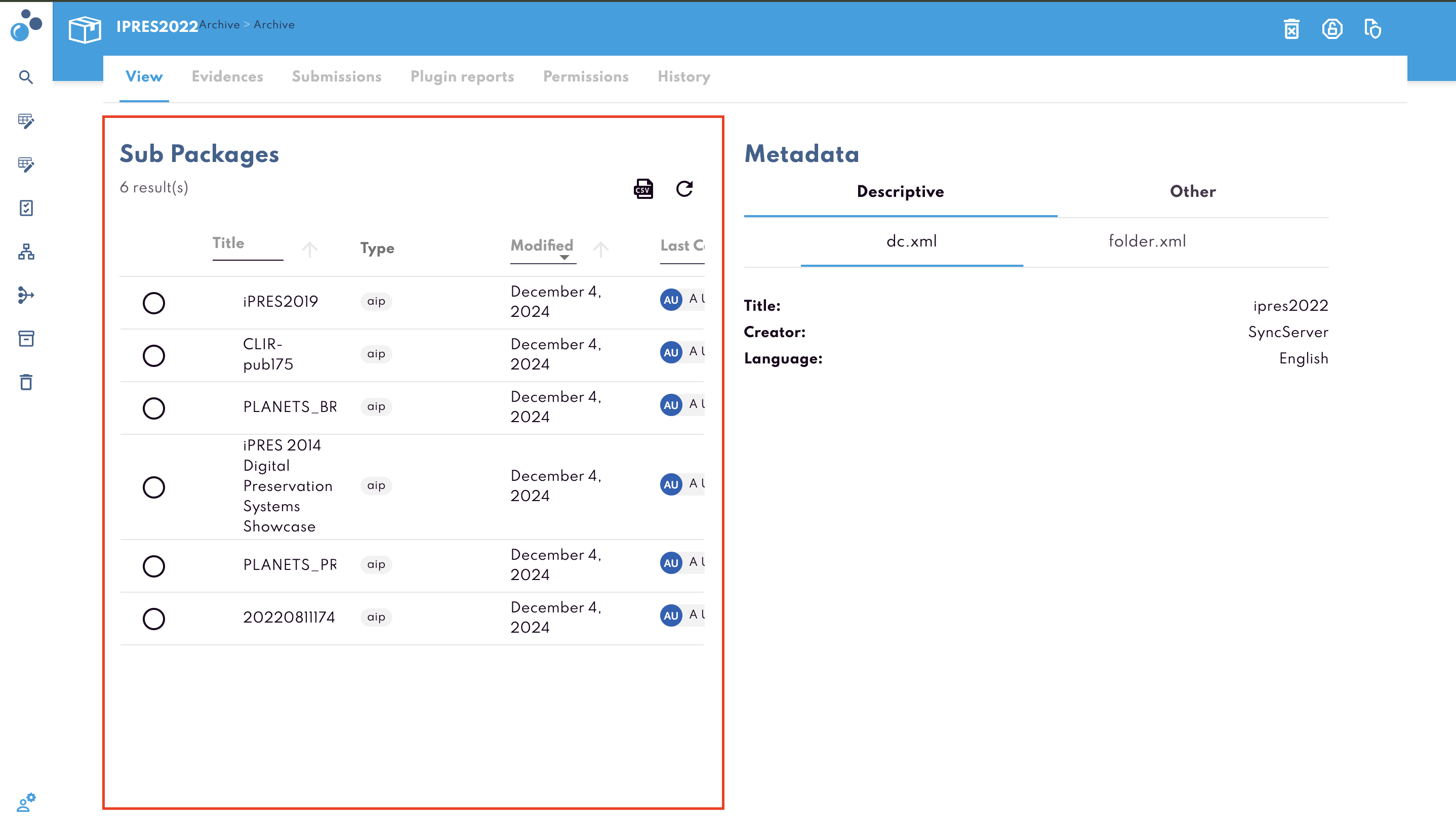Click the Title column header
The height and width of the screenshot is (824, 1456).
click(x=229, y=243)
